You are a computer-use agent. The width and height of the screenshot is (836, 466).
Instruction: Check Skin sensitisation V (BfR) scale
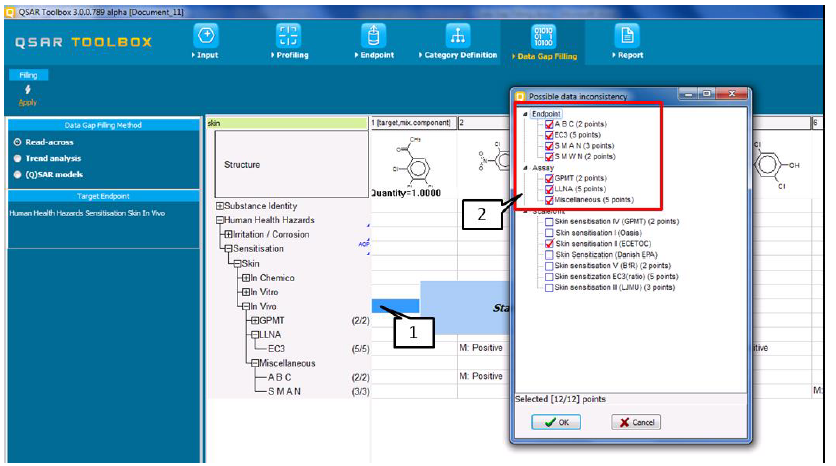(x=549, y=266)
